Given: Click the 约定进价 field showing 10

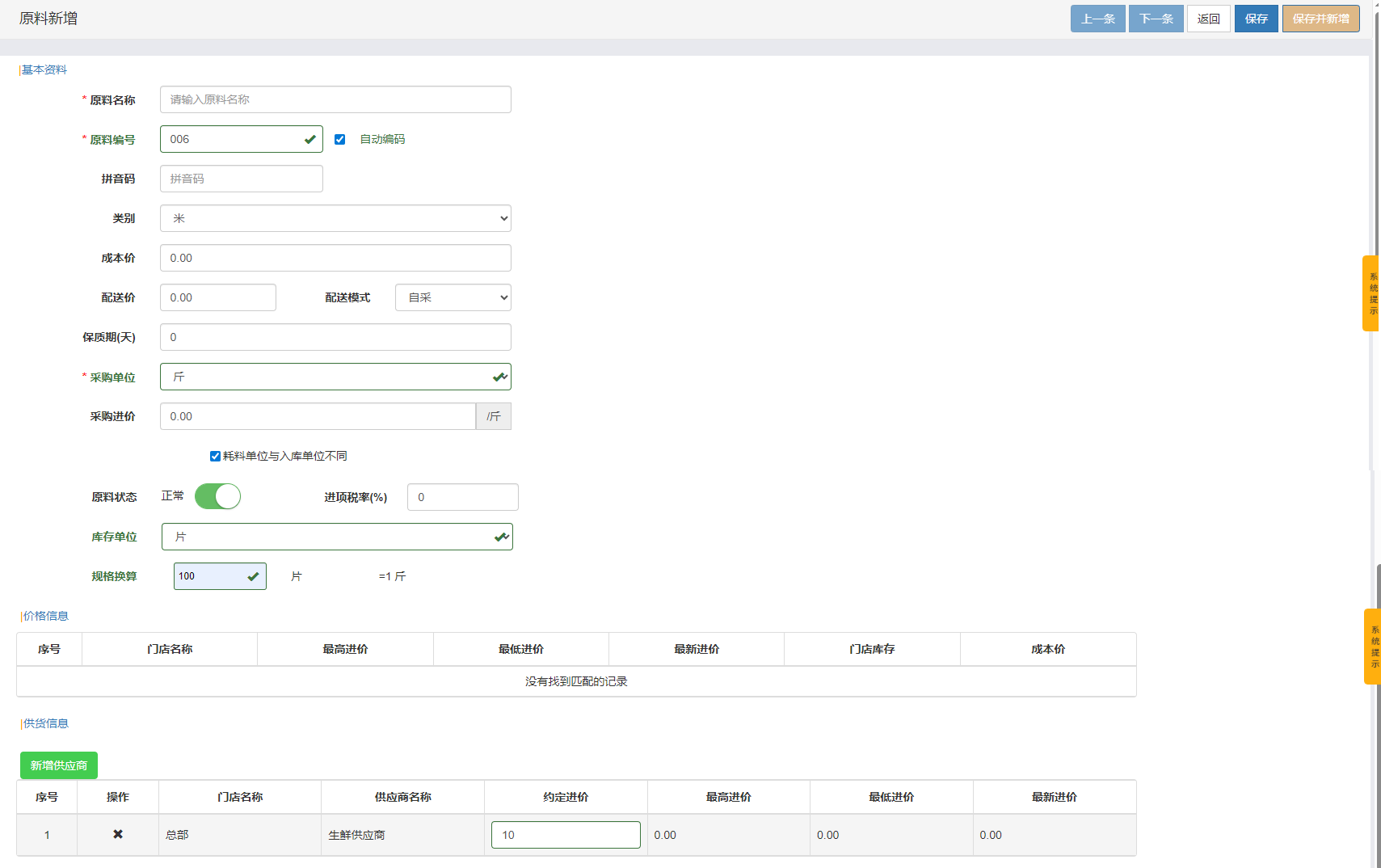Looking at the screenshot, I should 566,835.
